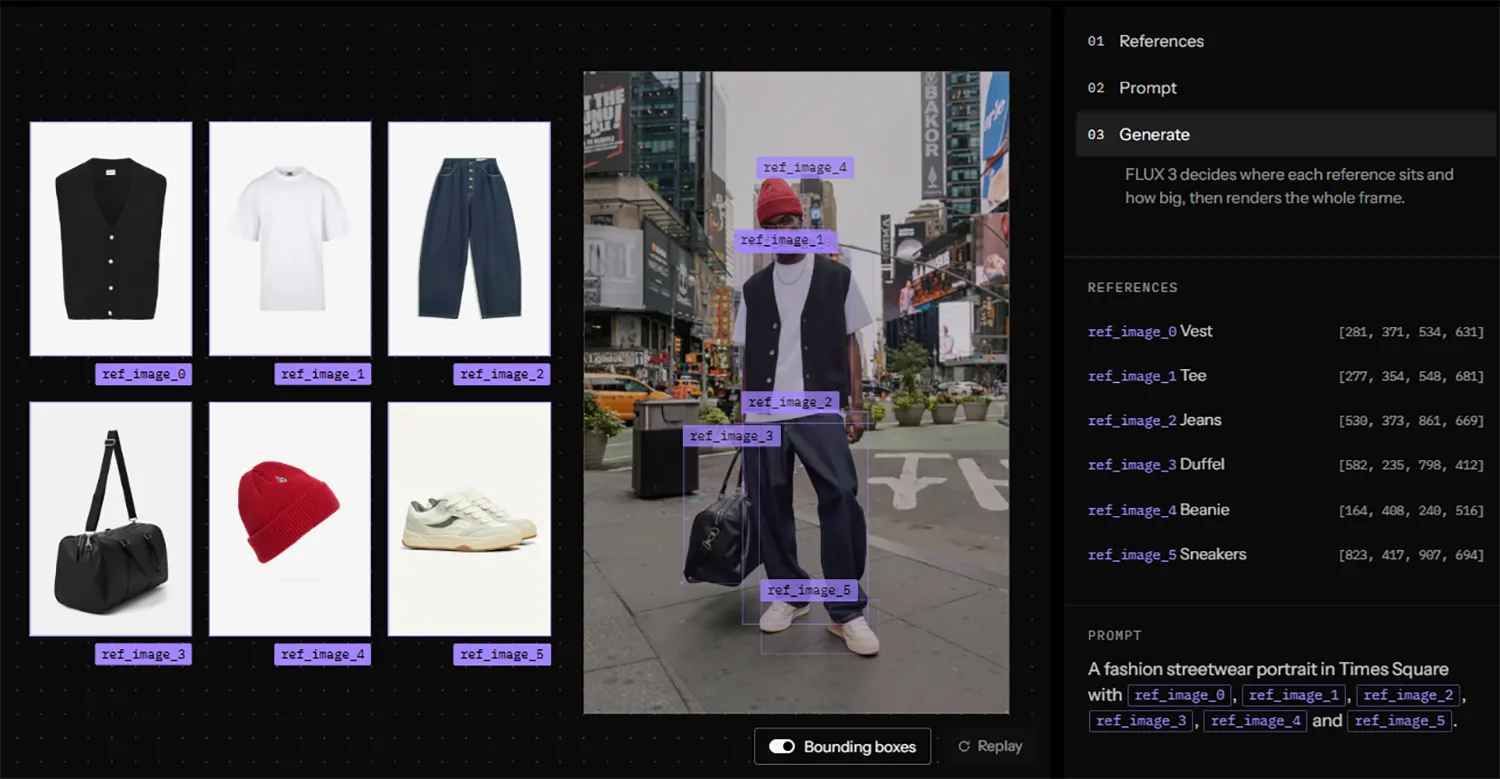Select the black duffel bag reference thumbnail
Viewport: 1500px width, 779px height.
(111, 519)
